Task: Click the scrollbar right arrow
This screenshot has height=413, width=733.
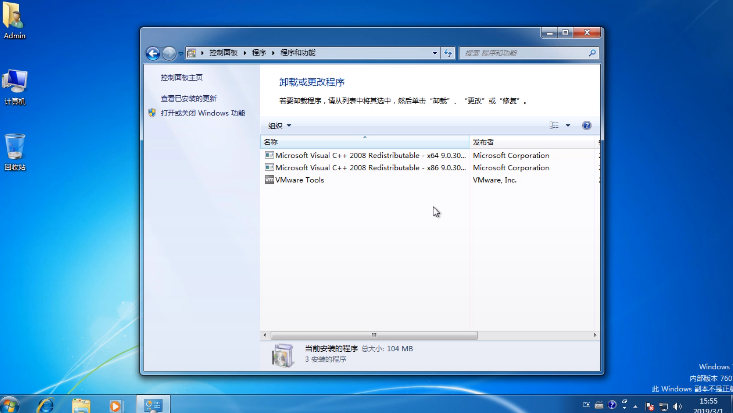Action: (x=595, y=335)
